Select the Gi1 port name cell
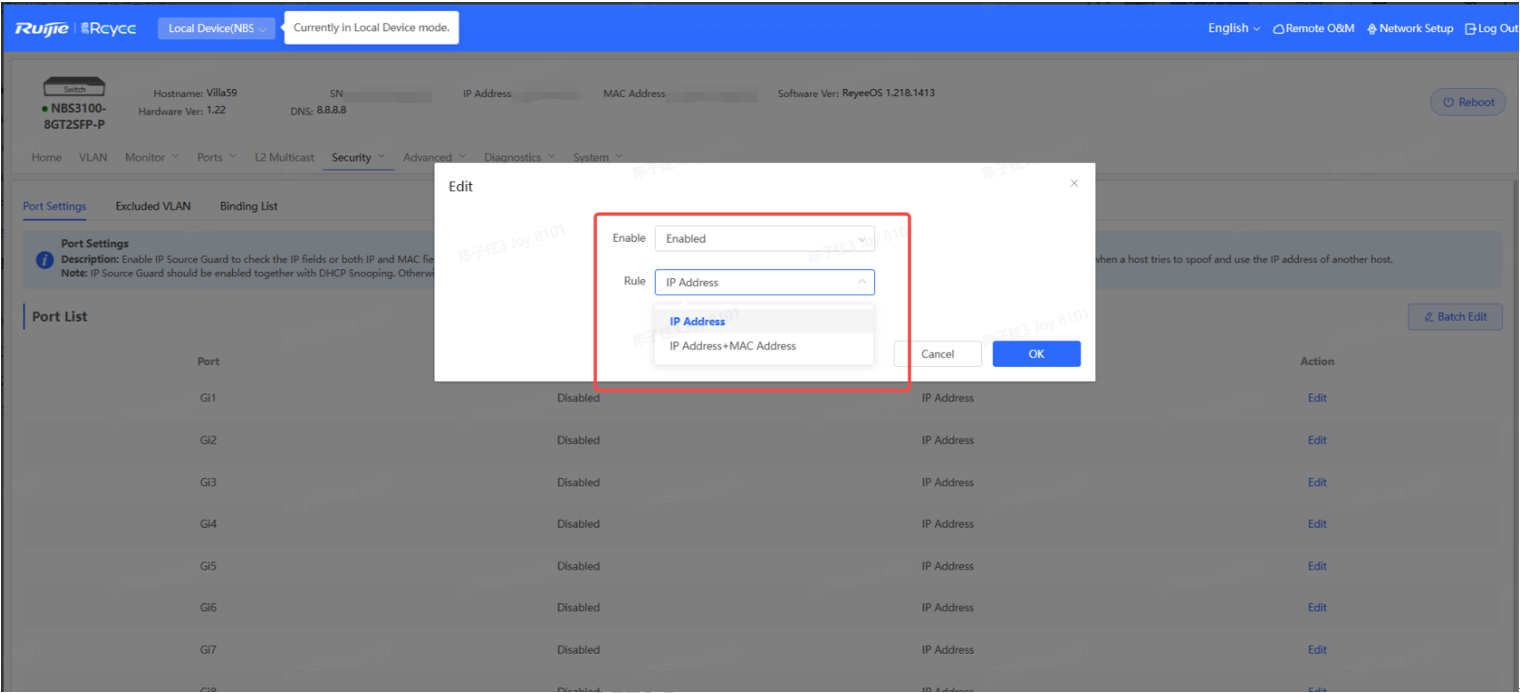The image size is (1520, 693). (208, 398)
